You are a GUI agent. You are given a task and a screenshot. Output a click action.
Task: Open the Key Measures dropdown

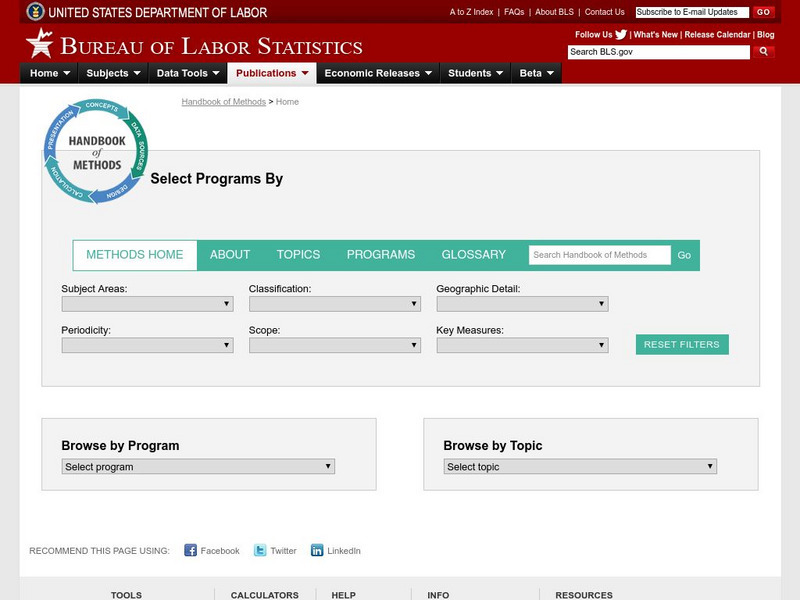pyautogui.click(x=522, y=345)
